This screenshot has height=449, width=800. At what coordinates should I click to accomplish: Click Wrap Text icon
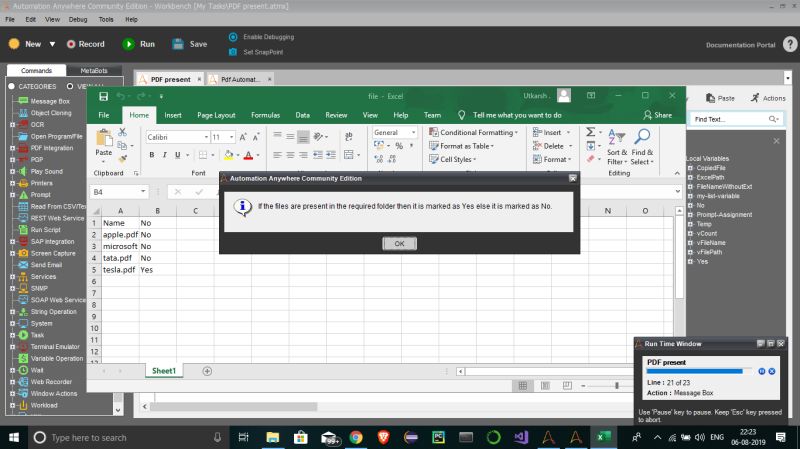348,137
